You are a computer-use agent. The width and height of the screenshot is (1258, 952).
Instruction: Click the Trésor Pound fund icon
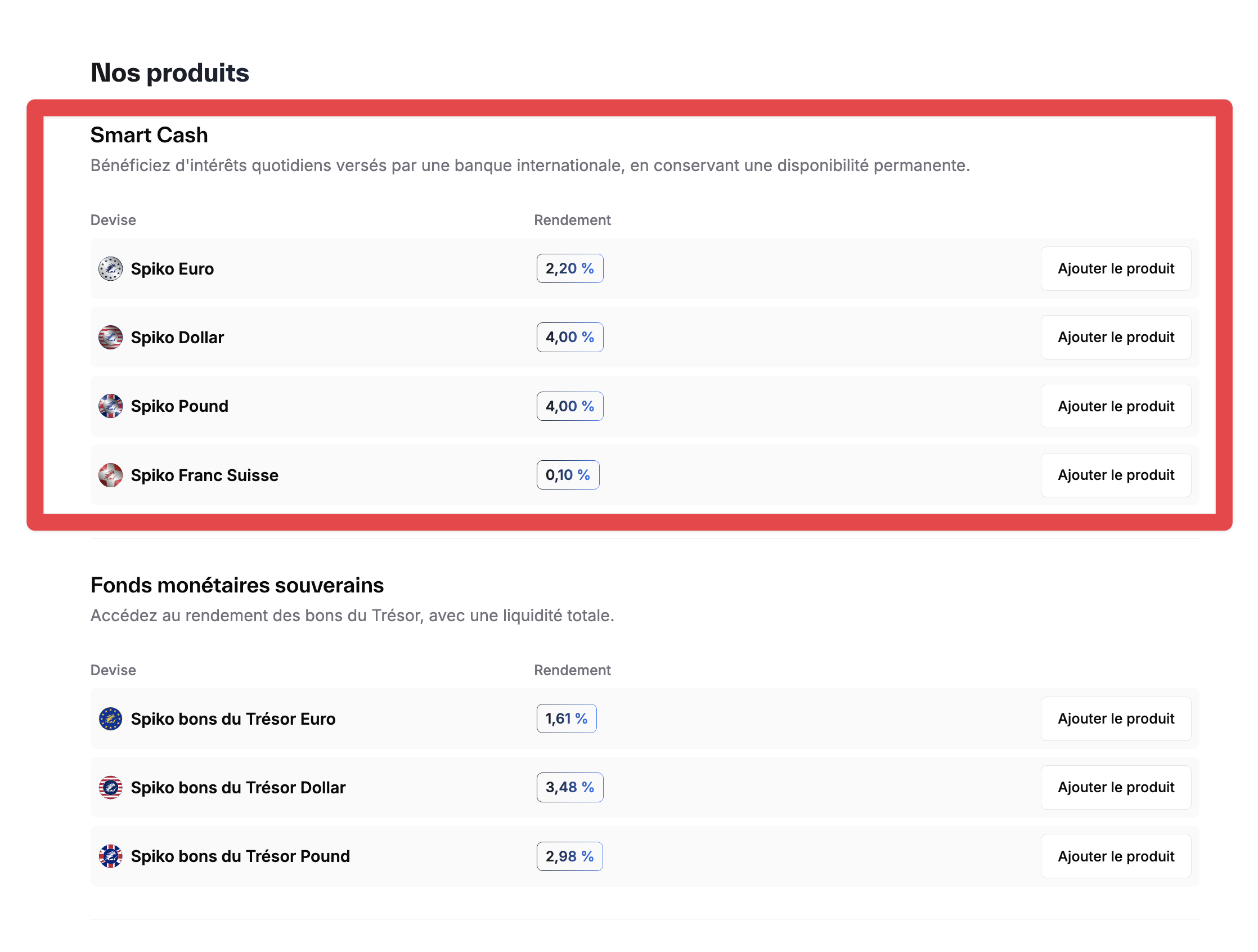110,856
